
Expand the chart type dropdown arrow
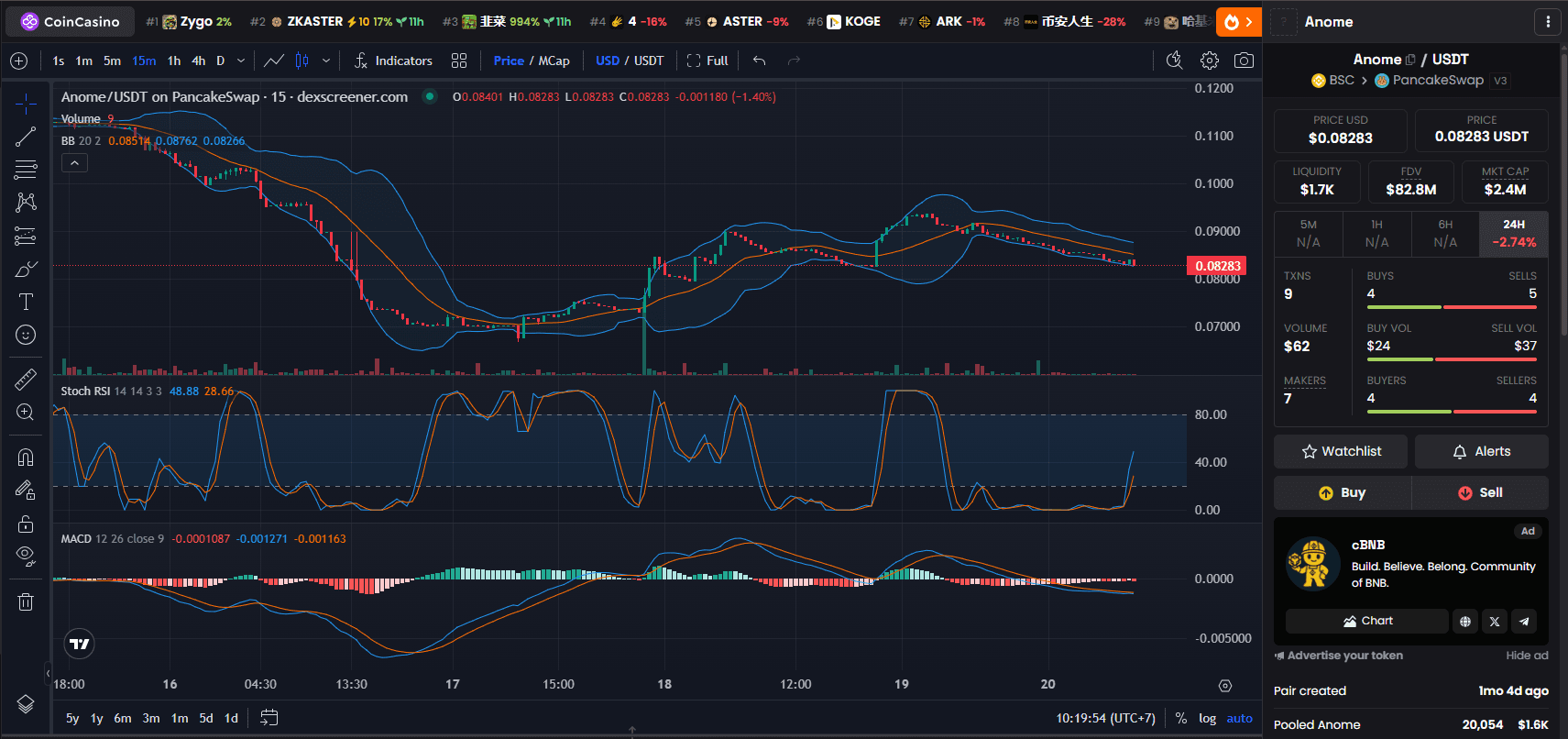tap(326, 61)
